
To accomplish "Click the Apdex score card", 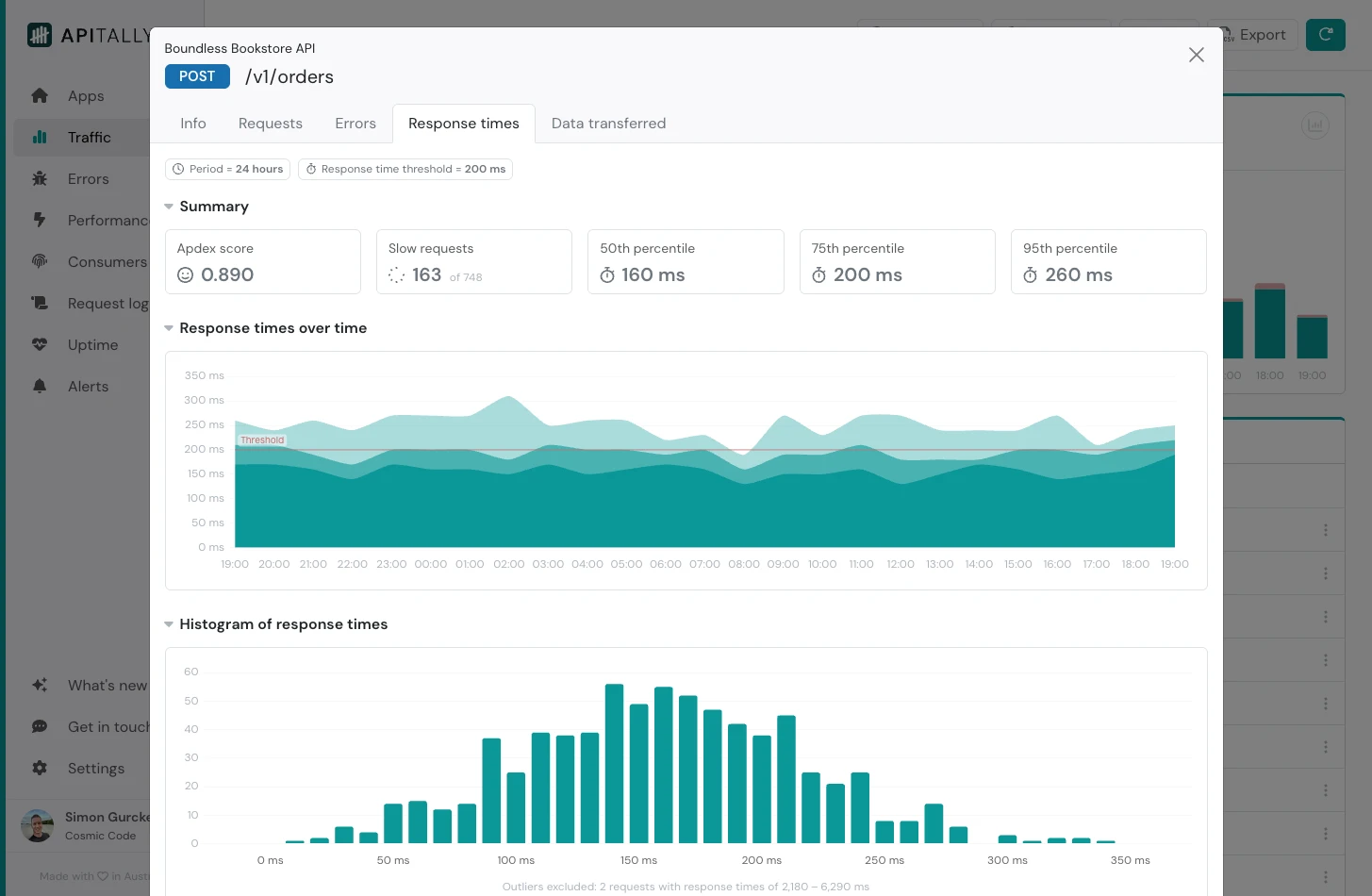I will tap(263, 261).
